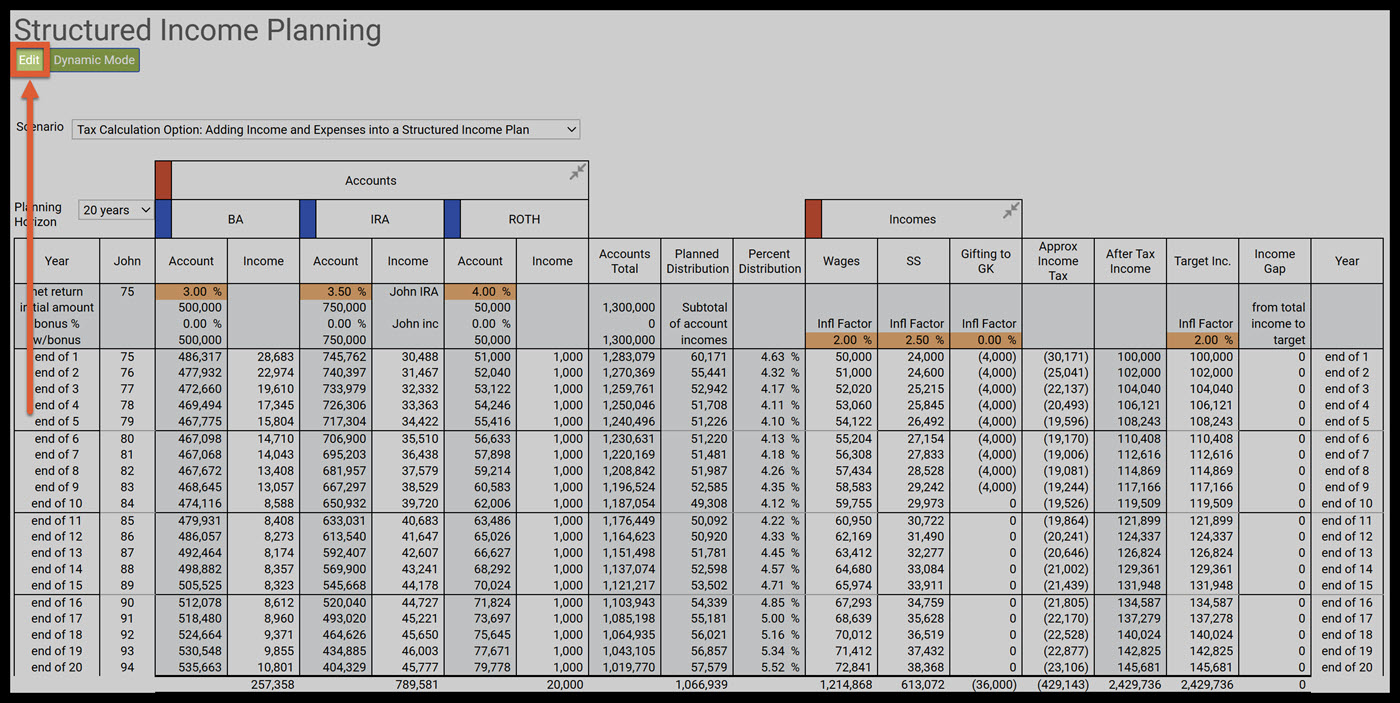Edit Gifting to GK inflation 0.00 % field
The height and width of the screenshot is (703, 1400).
[x=986, y=340]
